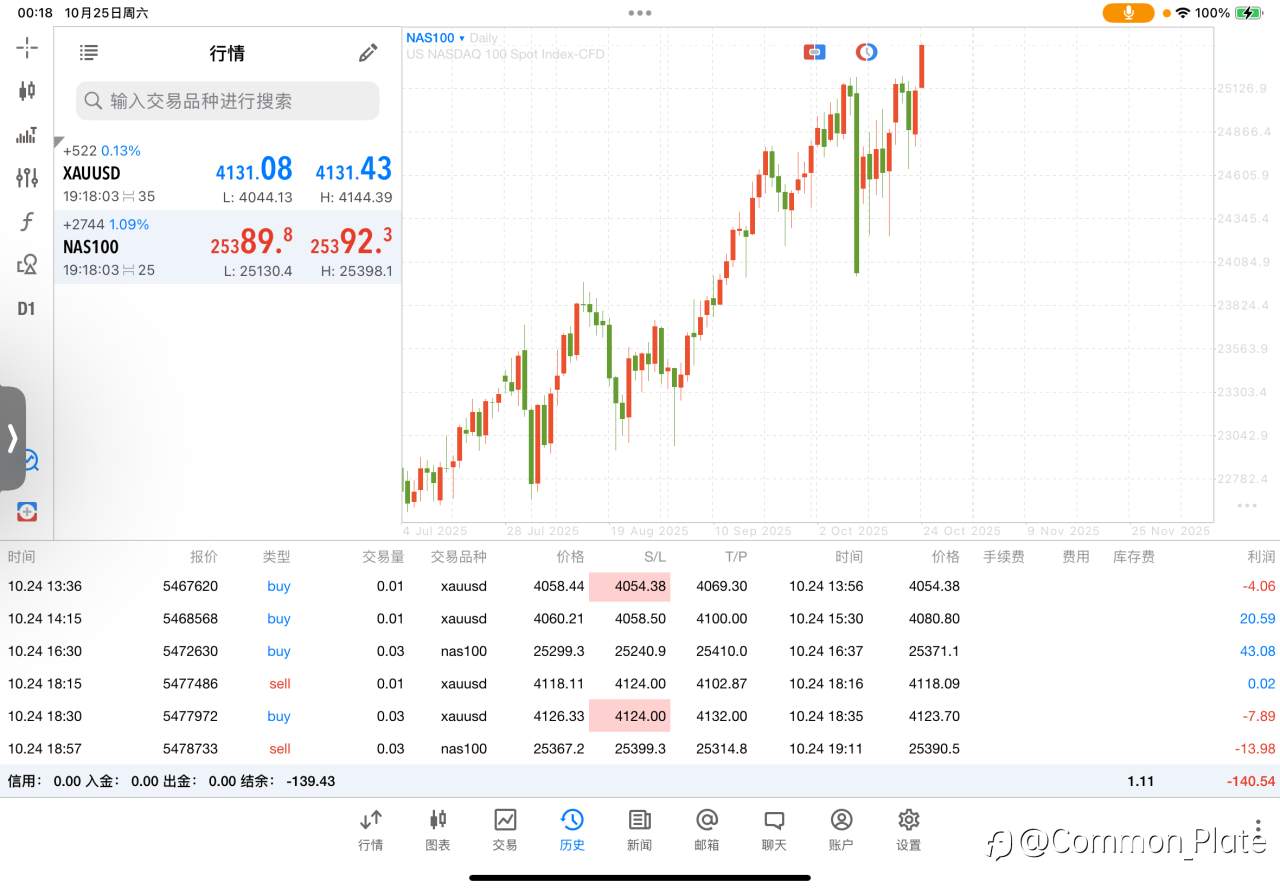Screen dimensions: 1280x889
Task: Open candlestick chart type icon
Action: [x=27, y=91]
